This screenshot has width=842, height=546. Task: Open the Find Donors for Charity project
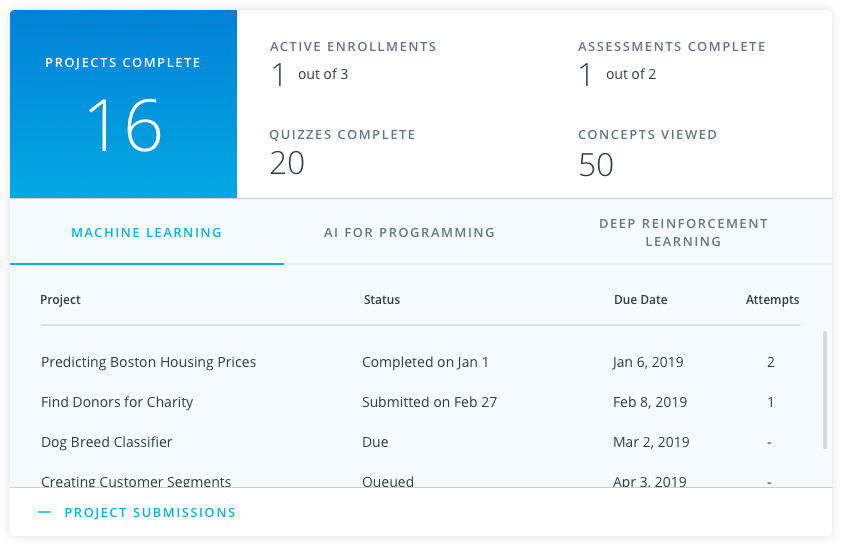(117, 402)
